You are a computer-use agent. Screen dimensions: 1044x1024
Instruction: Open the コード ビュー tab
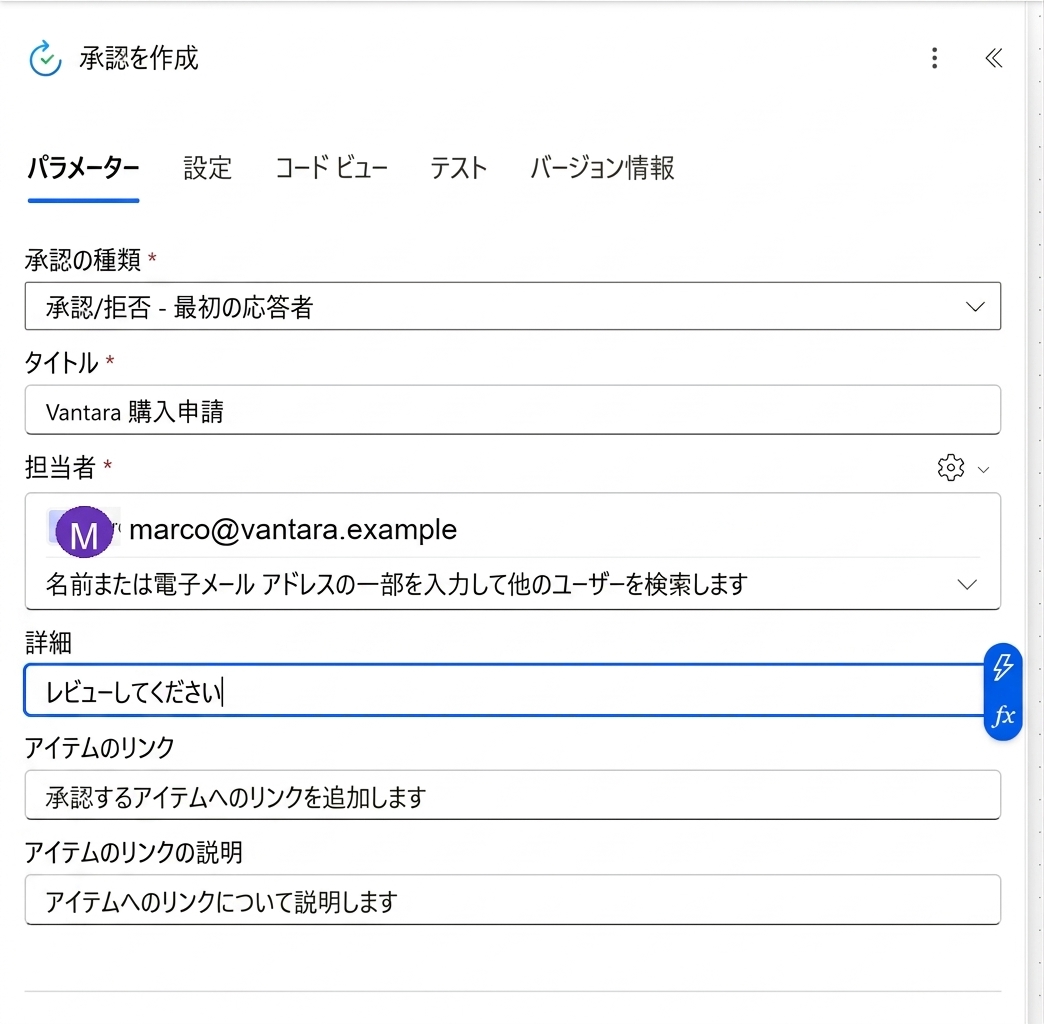[331, 168]
